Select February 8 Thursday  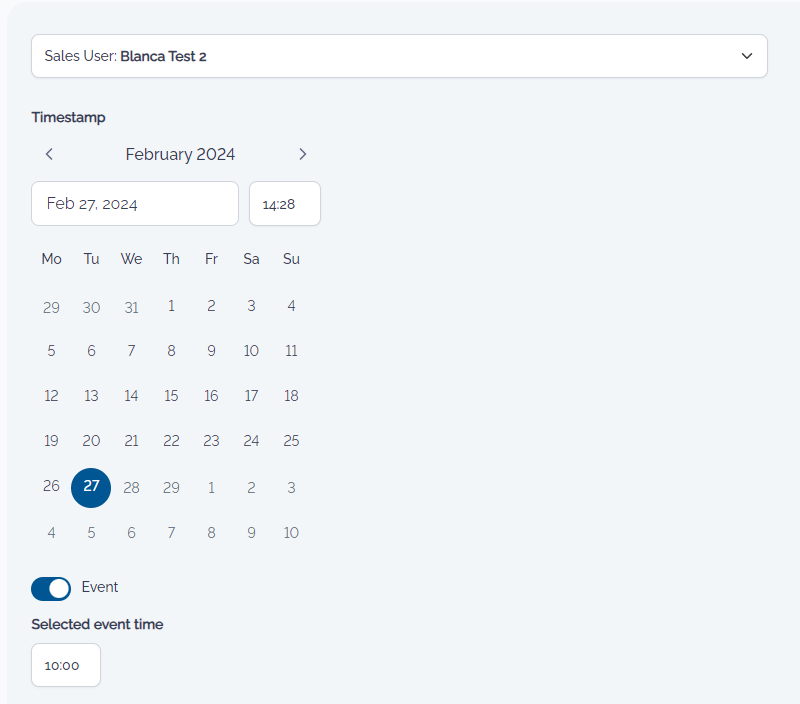171,351
